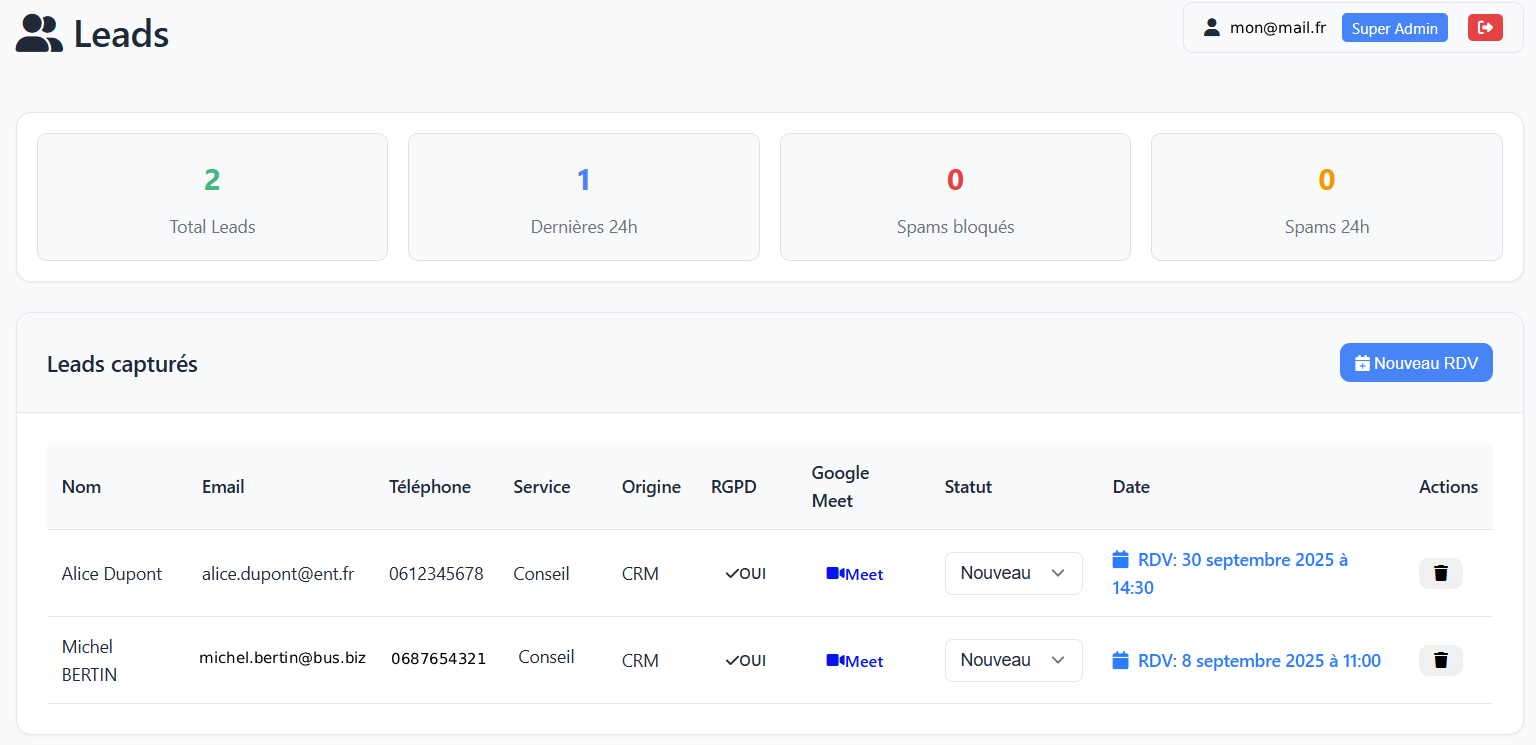This screenshot has width=1536, height=745.
Task: Click calendar icon next to 30 septembre RDV
Action: [1121, 559]
